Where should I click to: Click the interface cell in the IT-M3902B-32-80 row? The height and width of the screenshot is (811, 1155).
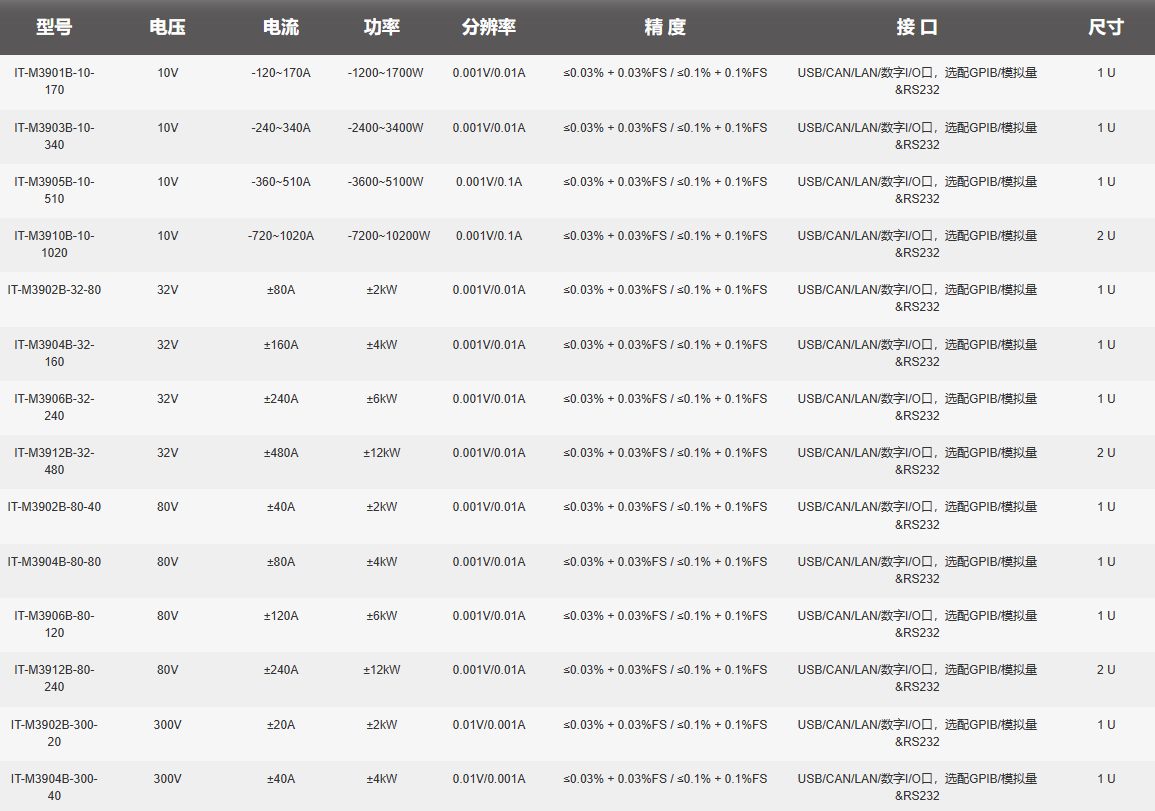(917, 298)
